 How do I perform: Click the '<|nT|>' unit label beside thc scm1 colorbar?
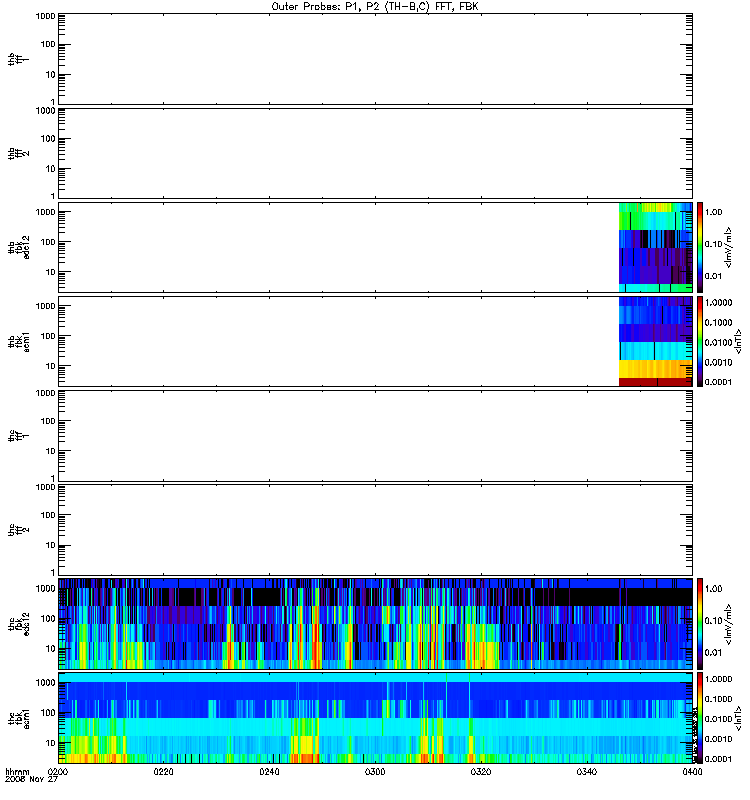[x=738, y=718]
